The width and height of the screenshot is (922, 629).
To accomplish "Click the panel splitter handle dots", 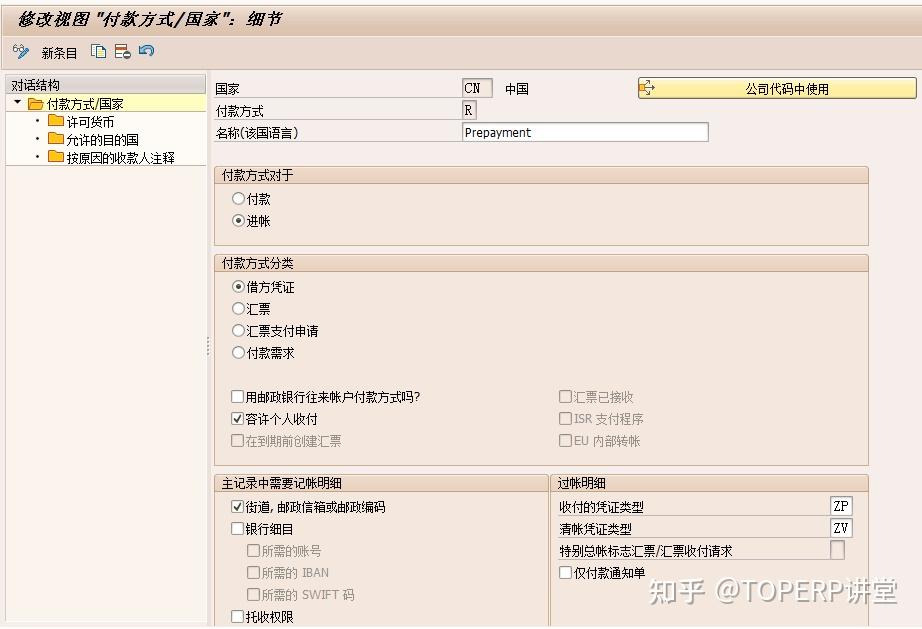I will pos(208,346).
